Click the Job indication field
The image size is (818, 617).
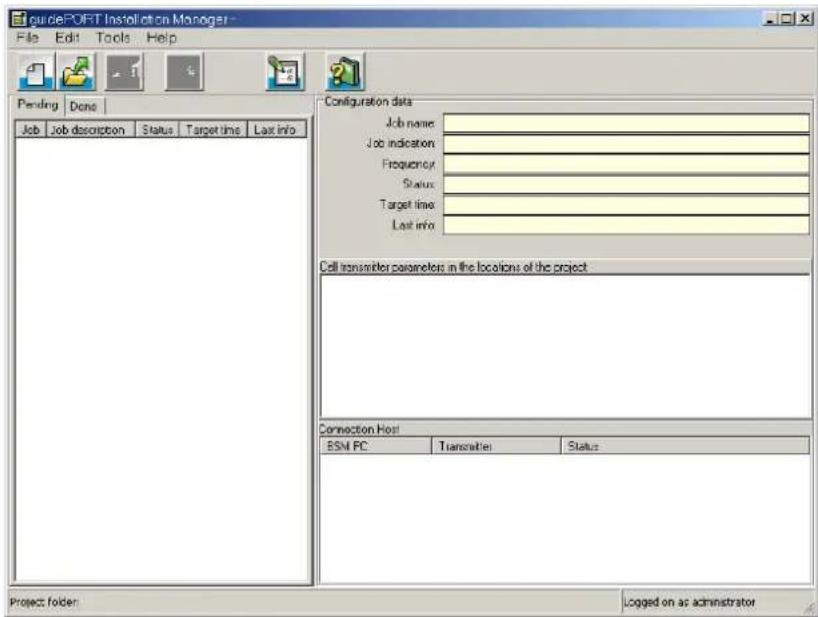[627, 144]
